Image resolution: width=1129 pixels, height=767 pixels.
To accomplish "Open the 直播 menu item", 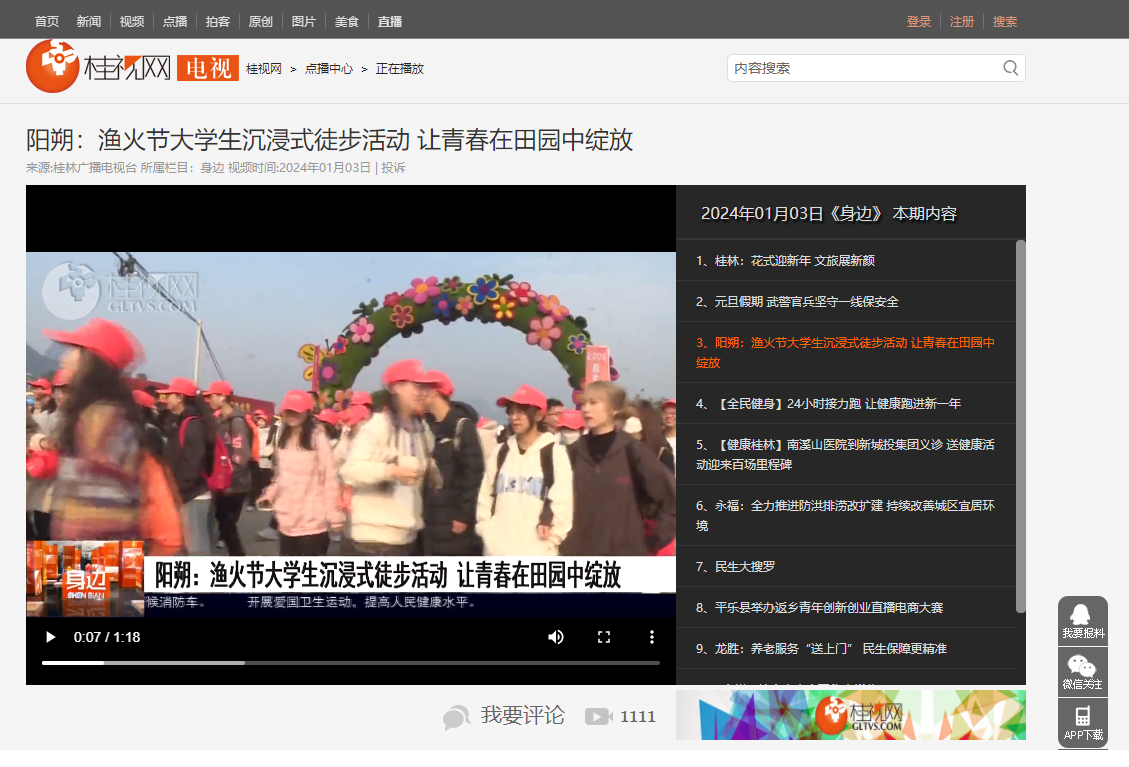I will (x=390, y=22).
